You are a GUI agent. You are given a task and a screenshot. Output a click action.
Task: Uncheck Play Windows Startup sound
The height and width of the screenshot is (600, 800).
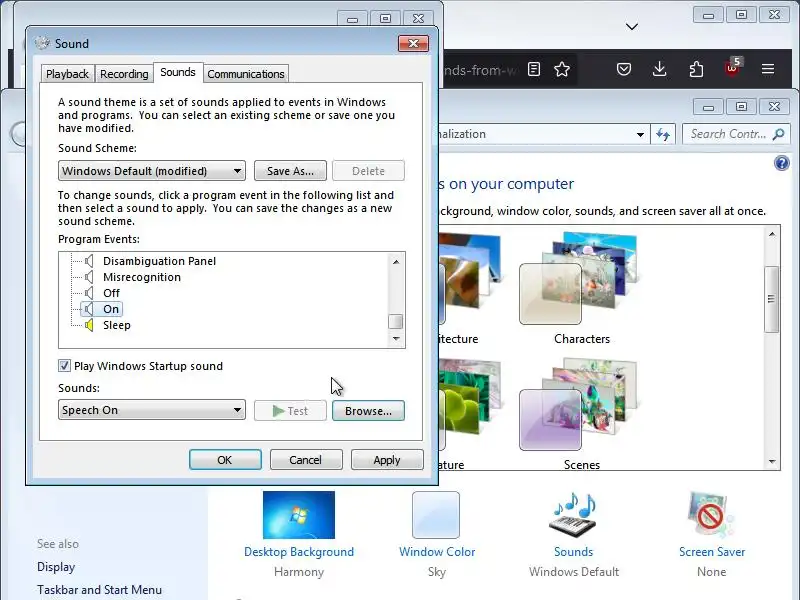[x=64, y=366]
